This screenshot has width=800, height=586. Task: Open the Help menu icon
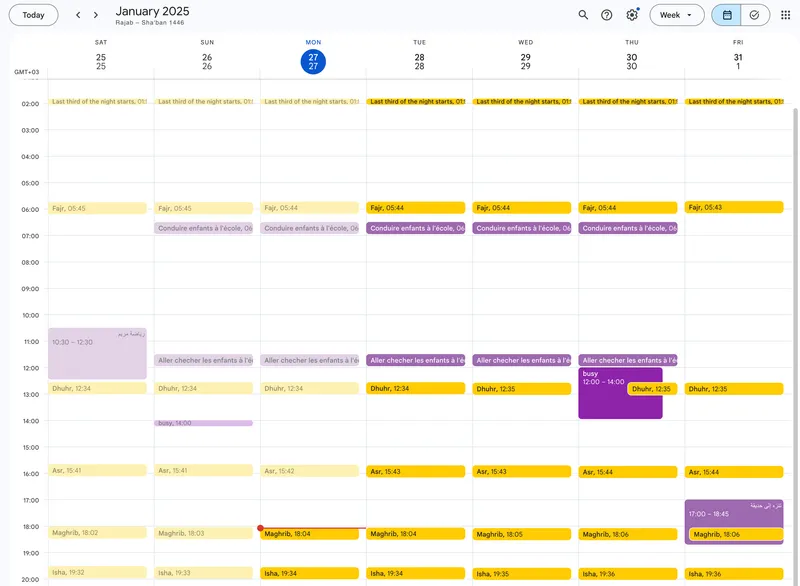pos(606,14)
